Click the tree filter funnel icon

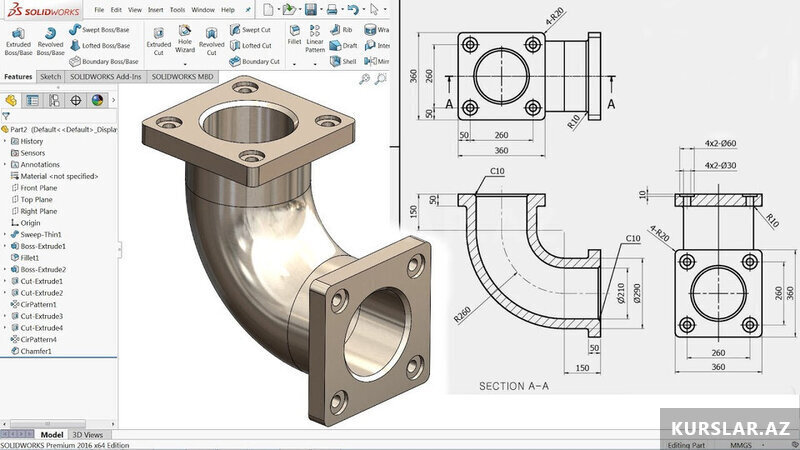(x=6, y=116)
